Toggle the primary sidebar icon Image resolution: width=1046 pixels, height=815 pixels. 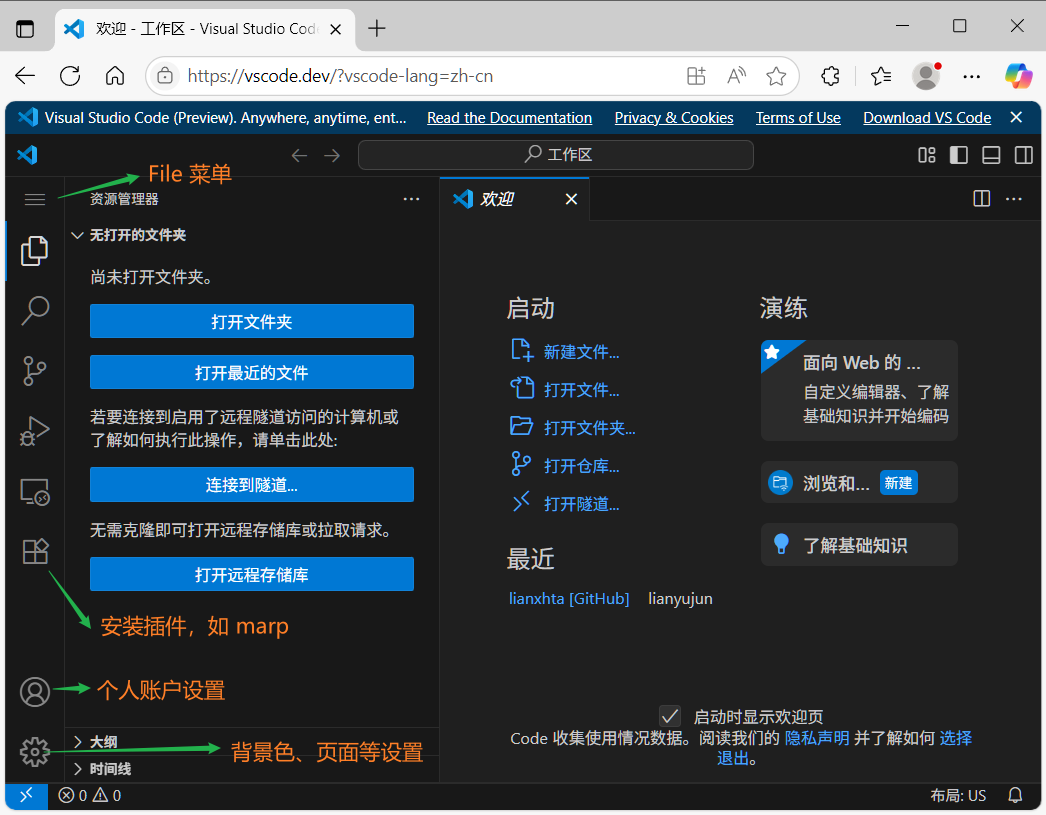[x=957, y=155]
